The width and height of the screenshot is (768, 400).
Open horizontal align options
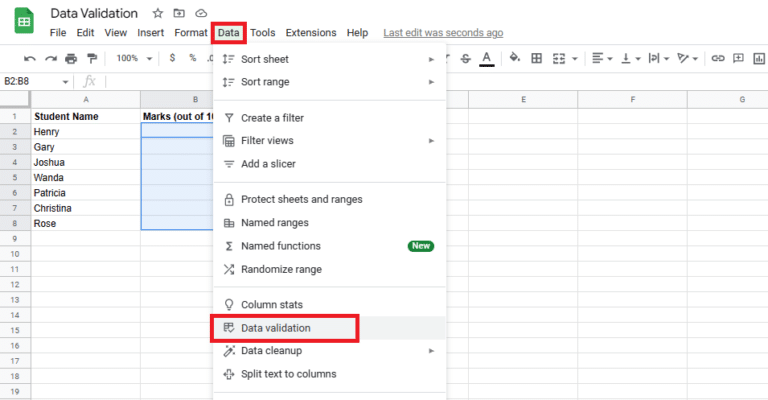[x=602, y=58]
